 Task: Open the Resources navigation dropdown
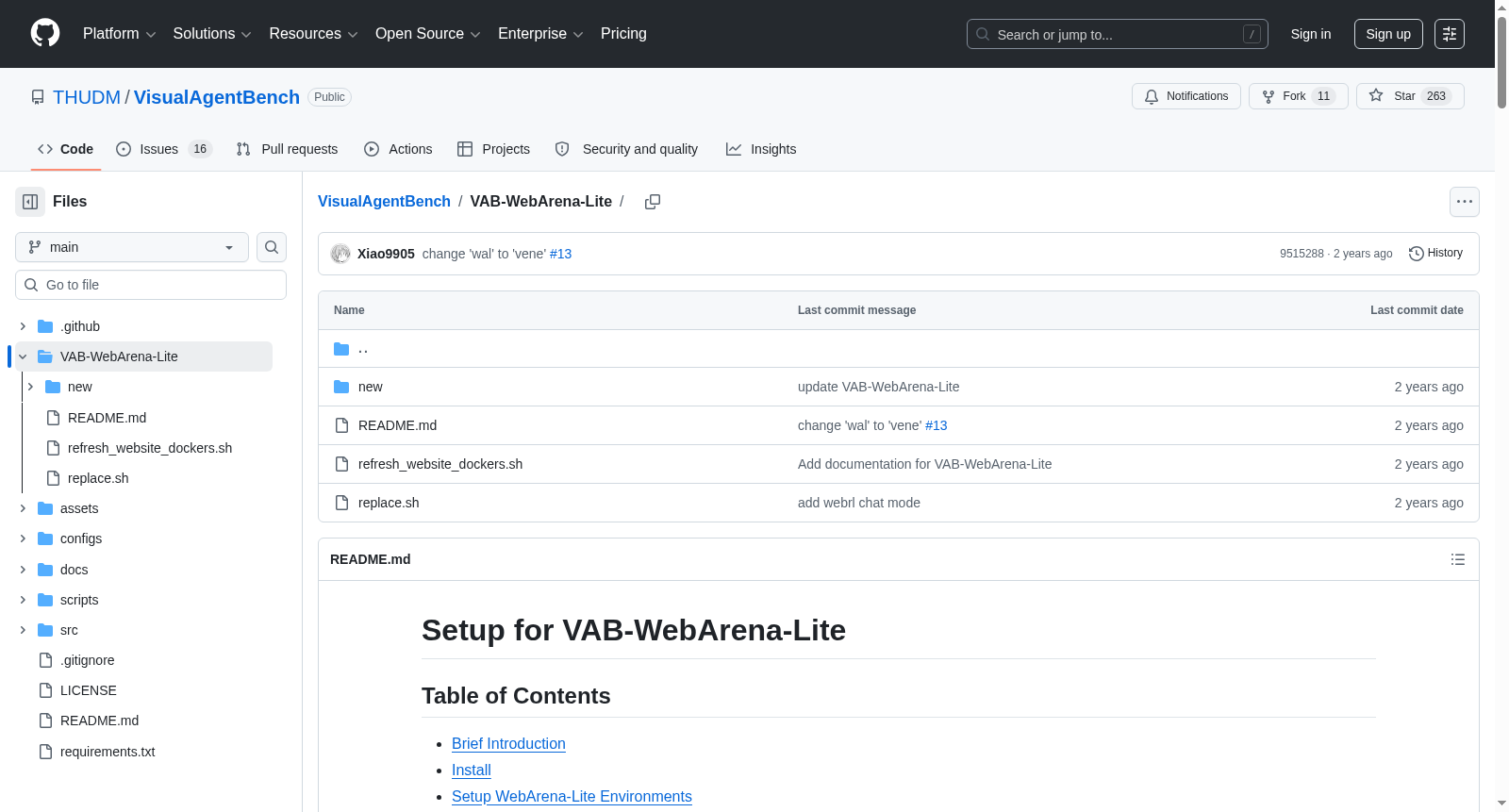313,34
